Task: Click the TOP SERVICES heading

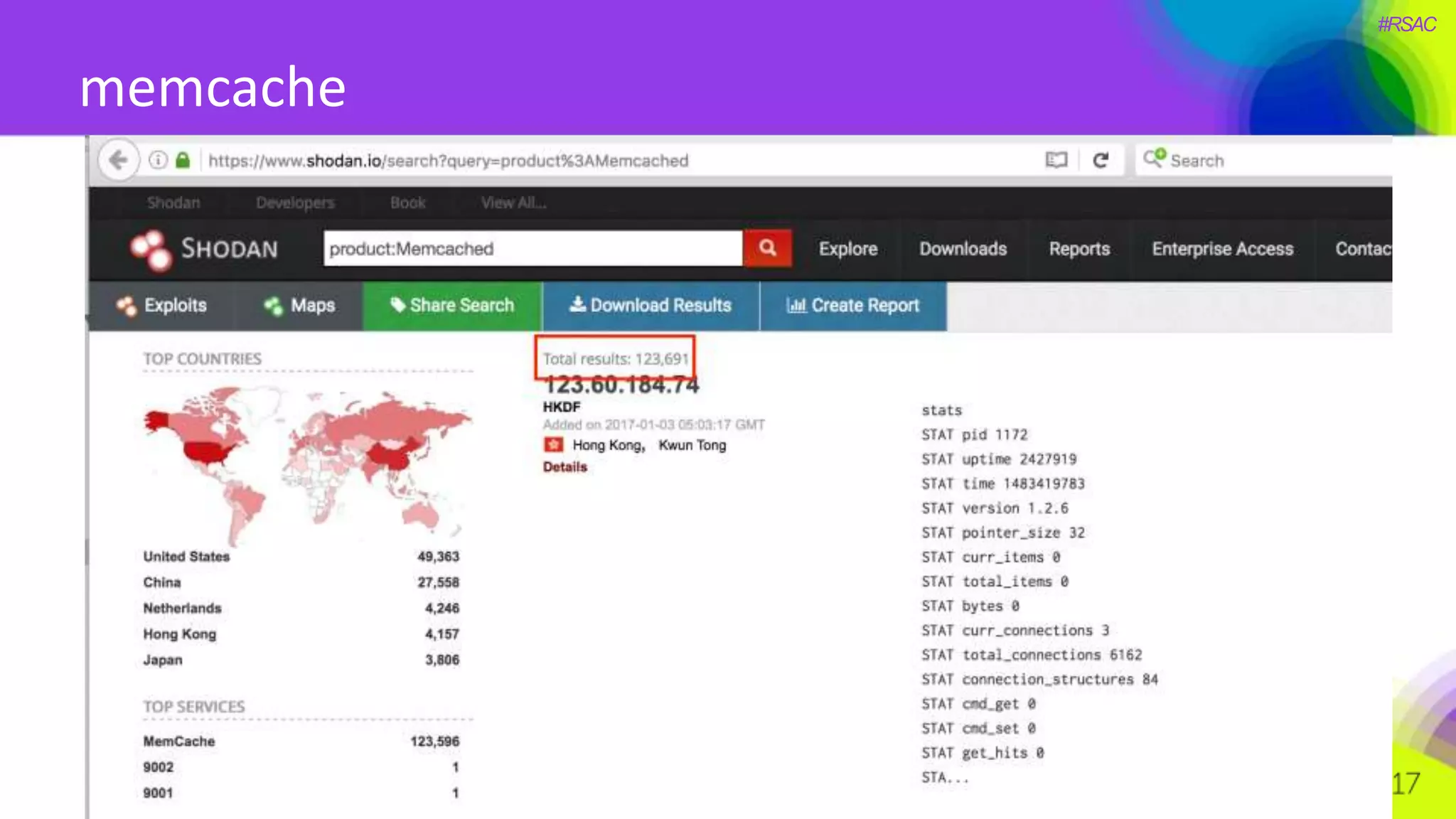Action: click(194, 707)
